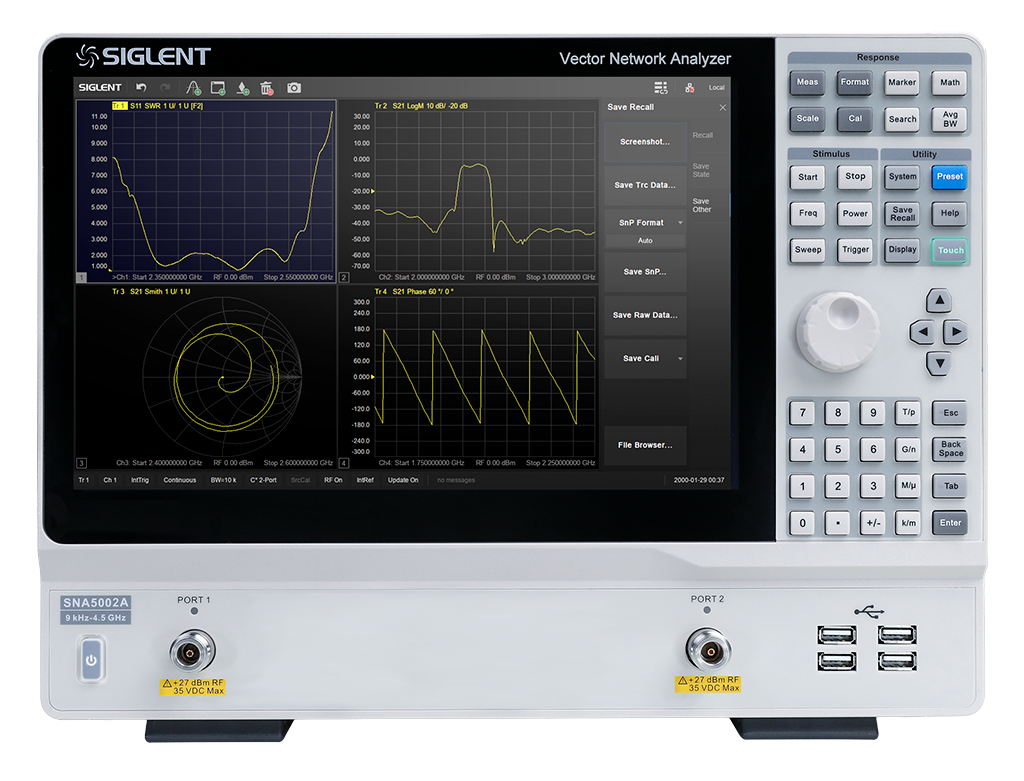
Task: Click Save Trc Data... button
Action: (x=645, y=185)
